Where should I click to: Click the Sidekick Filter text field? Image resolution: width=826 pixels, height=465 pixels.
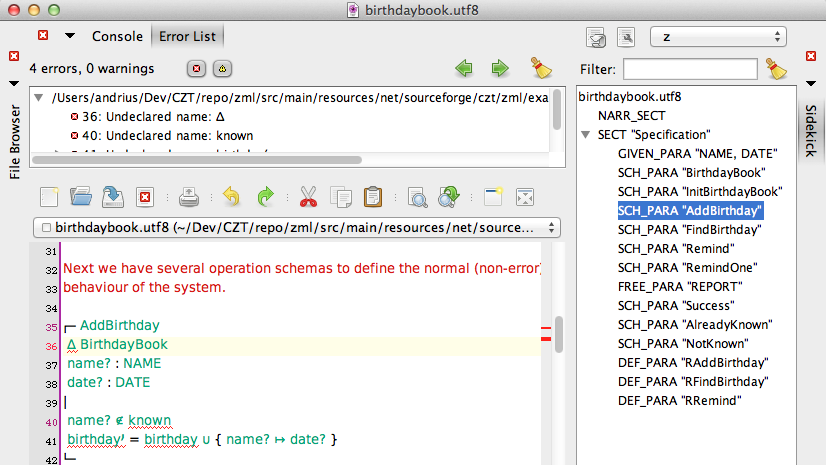(690, 69)
